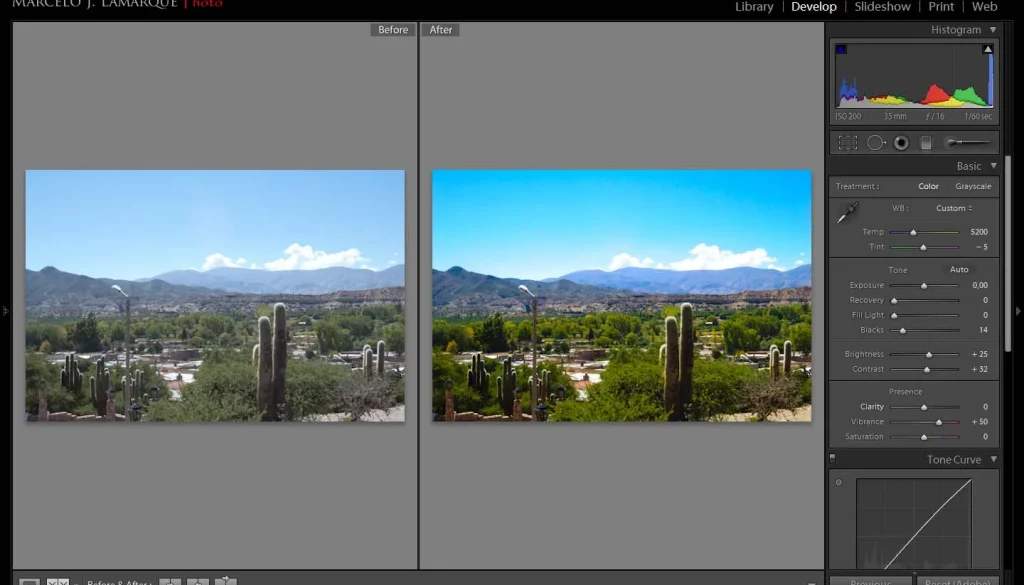Switch to the Web module

point(984,7)
